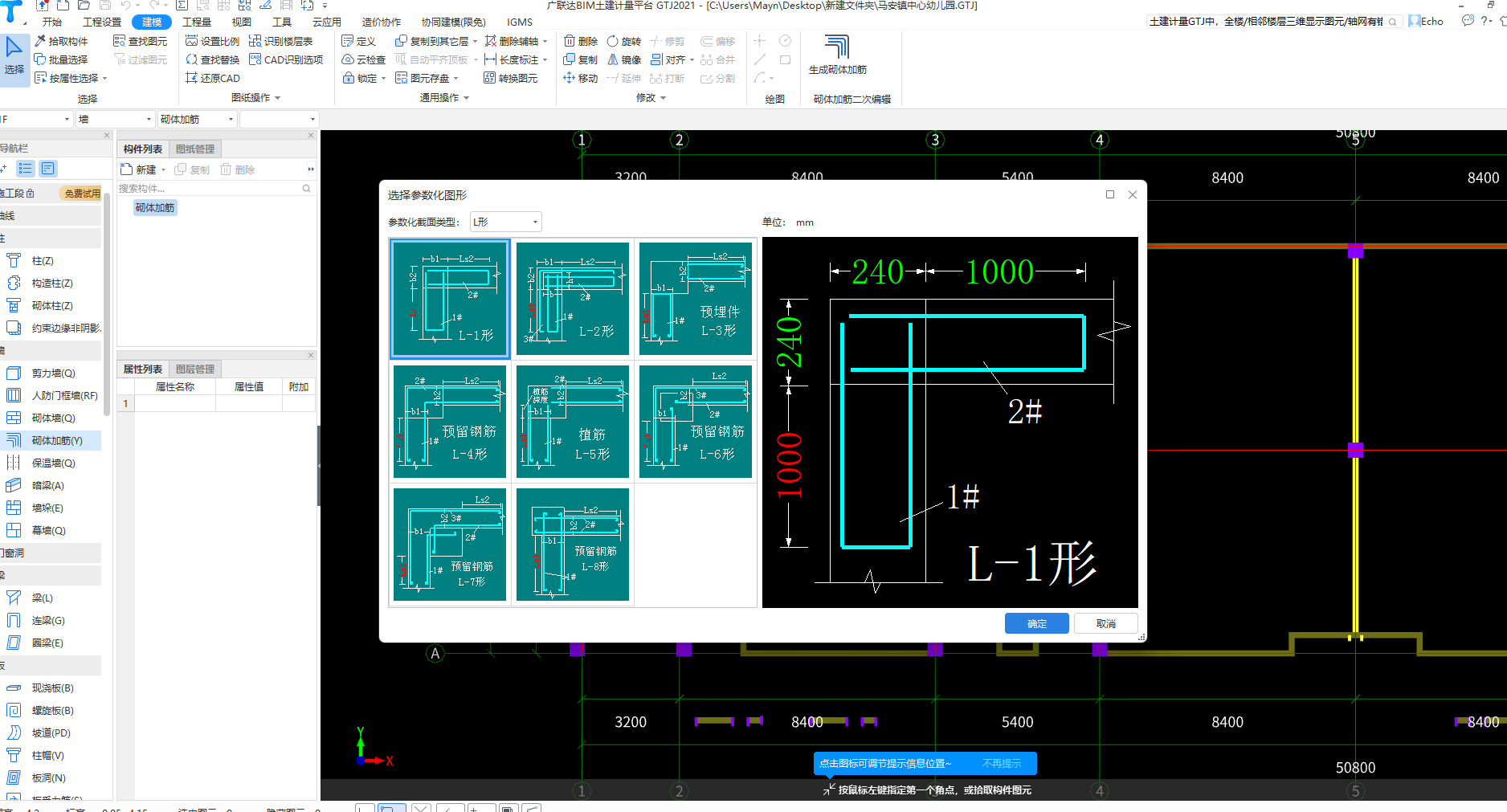Image resolution: width=1507 pixels, height=812 pixels.
Task: Choose the 预埋件 L-3形 thumbnail
Action: (x=696, y=299)
